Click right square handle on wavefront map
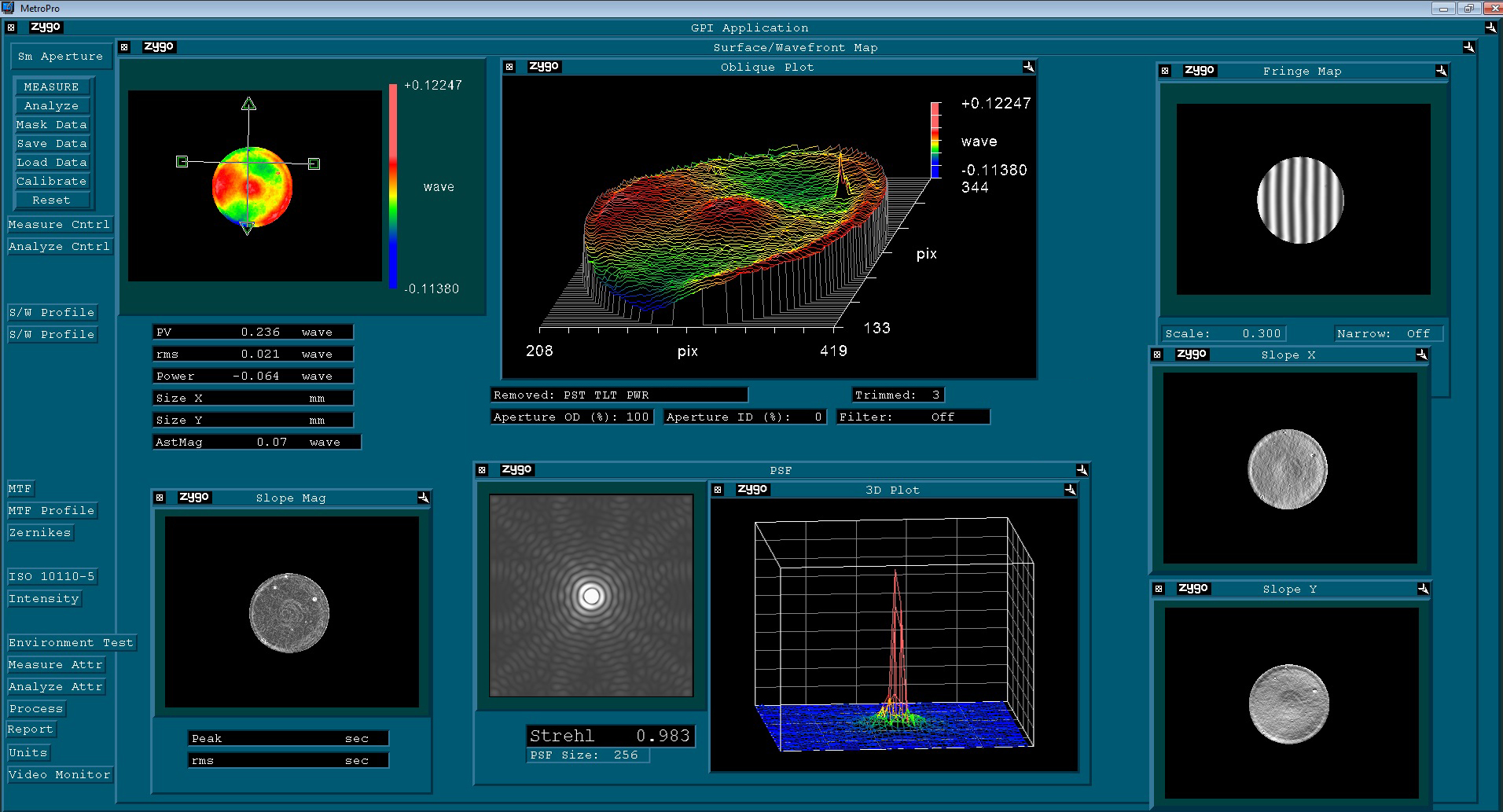1503x812 pixels. coord(314,164)
